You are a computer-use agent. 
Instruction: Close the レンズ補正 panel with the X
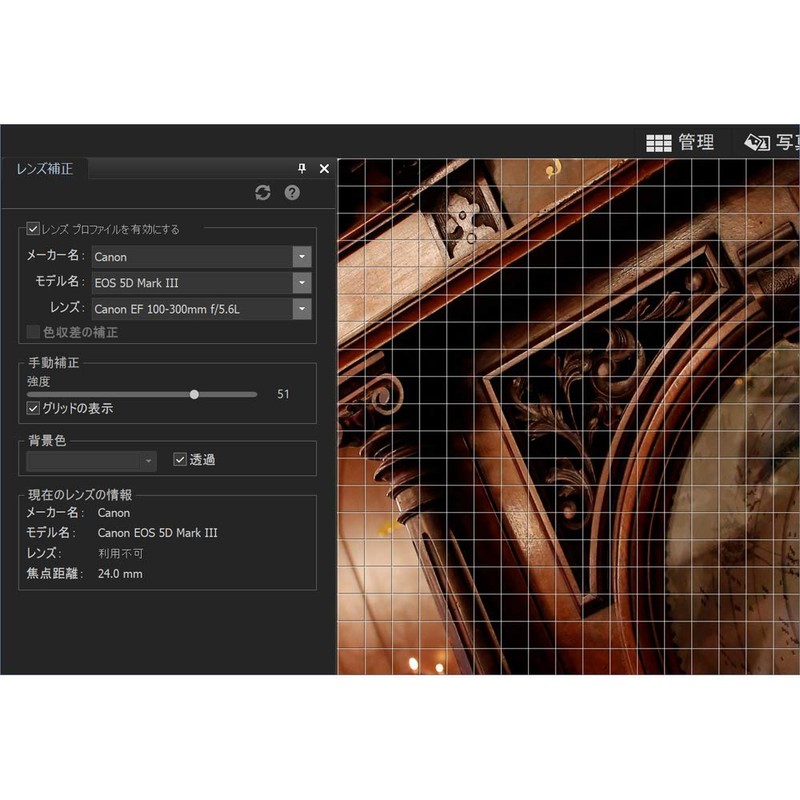tap(323, 169)
